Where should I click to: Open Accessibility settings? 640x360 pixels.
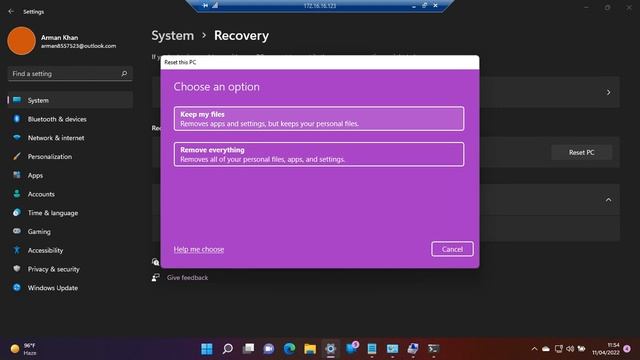click(70, 251)
